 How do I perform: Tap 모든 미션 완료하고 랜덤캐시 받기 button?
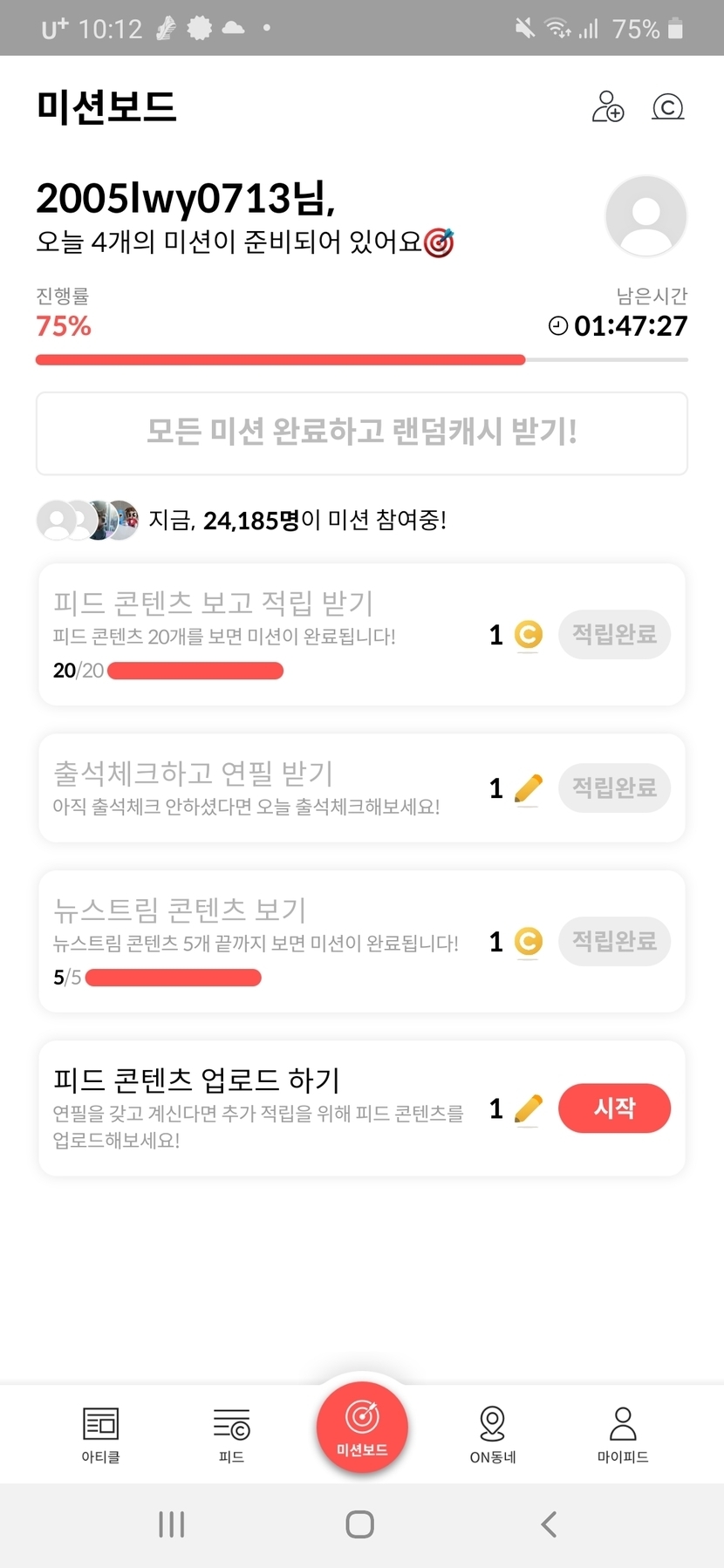click(x=362, y=433)
